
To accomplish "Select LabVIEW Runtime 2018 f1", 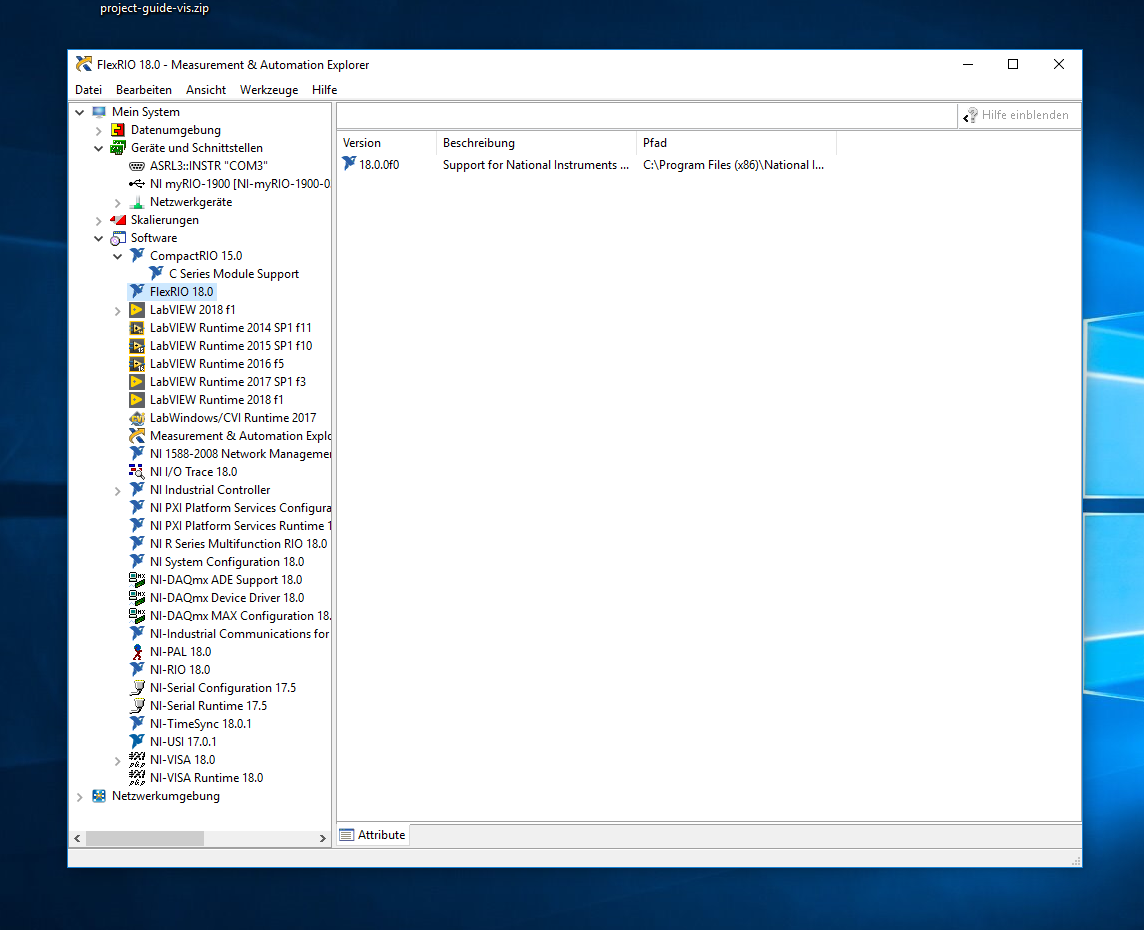I will pos(217,400).
